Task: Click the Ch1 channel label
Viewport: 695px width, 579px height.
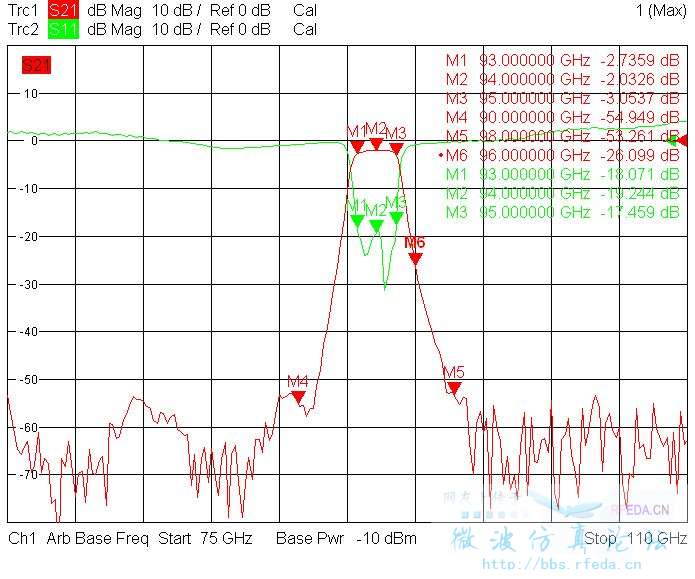Action: tap(22, 538)
